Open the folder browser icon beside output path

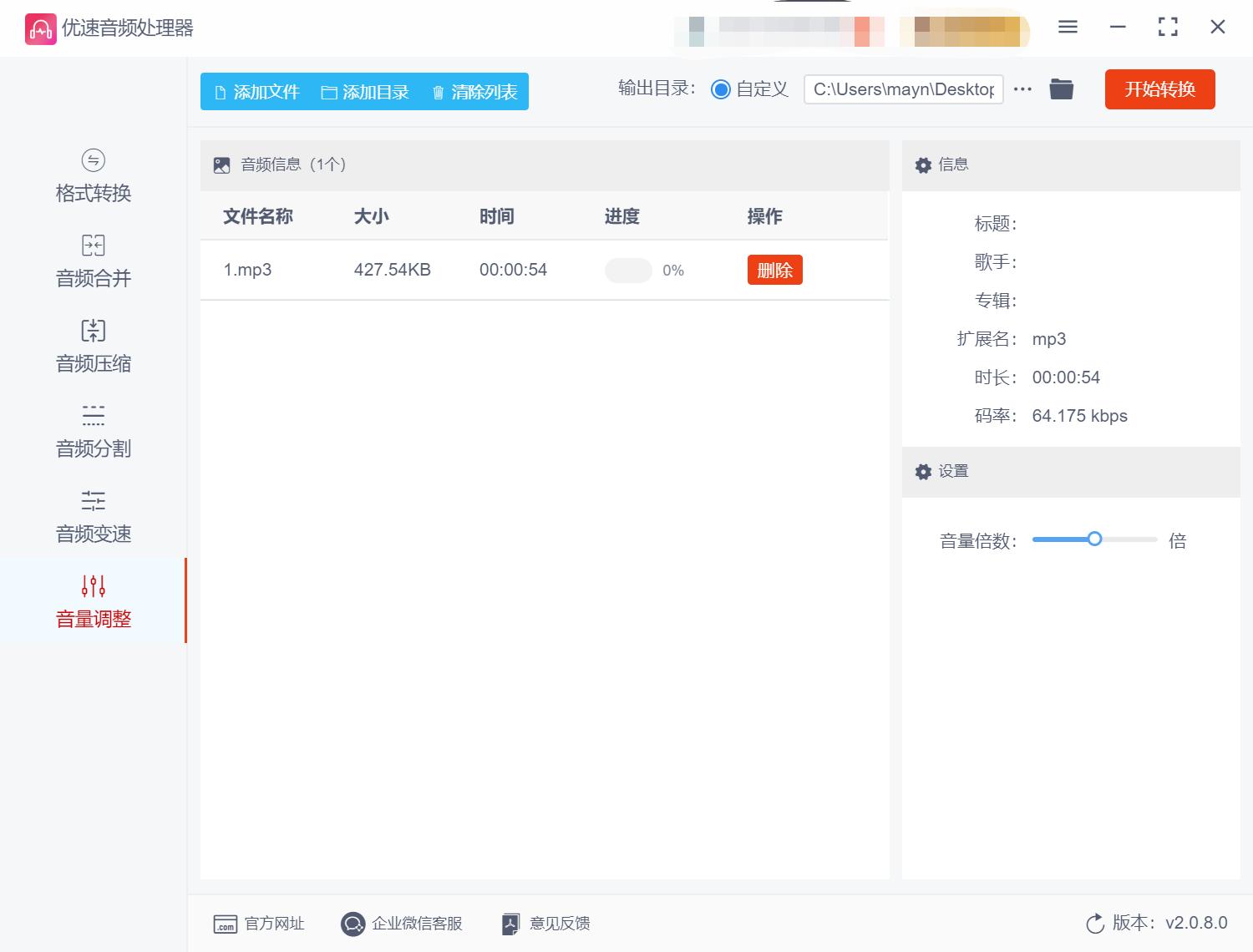(x=1061, y=89)
